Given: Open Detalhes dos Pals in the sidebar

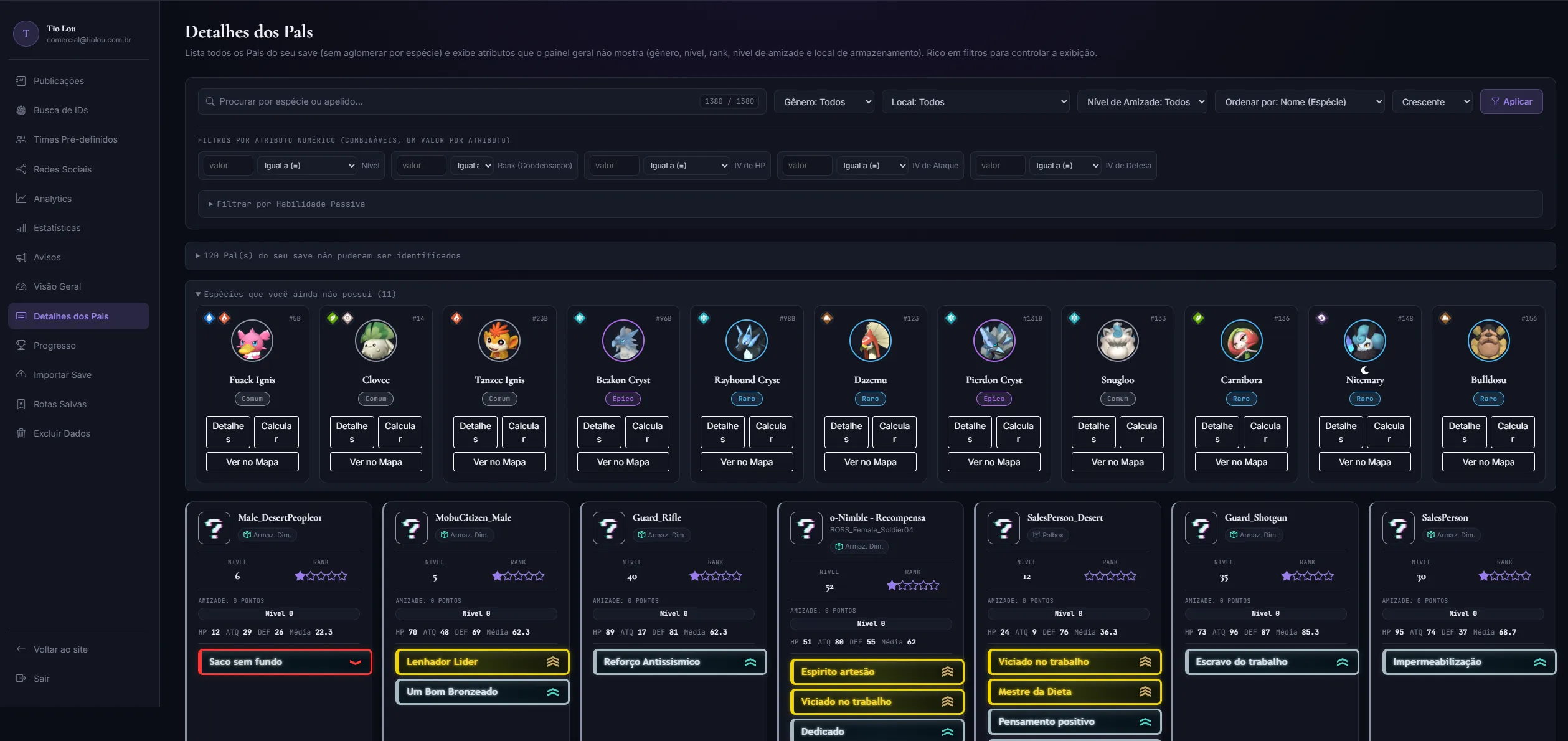Looking at the screenshot, I should (x=78, y=316).
